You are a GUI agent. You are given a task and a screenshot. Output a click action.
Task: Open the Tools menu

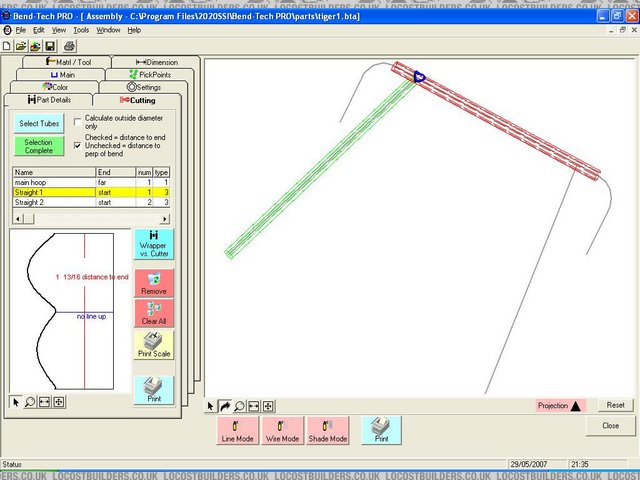81,30
